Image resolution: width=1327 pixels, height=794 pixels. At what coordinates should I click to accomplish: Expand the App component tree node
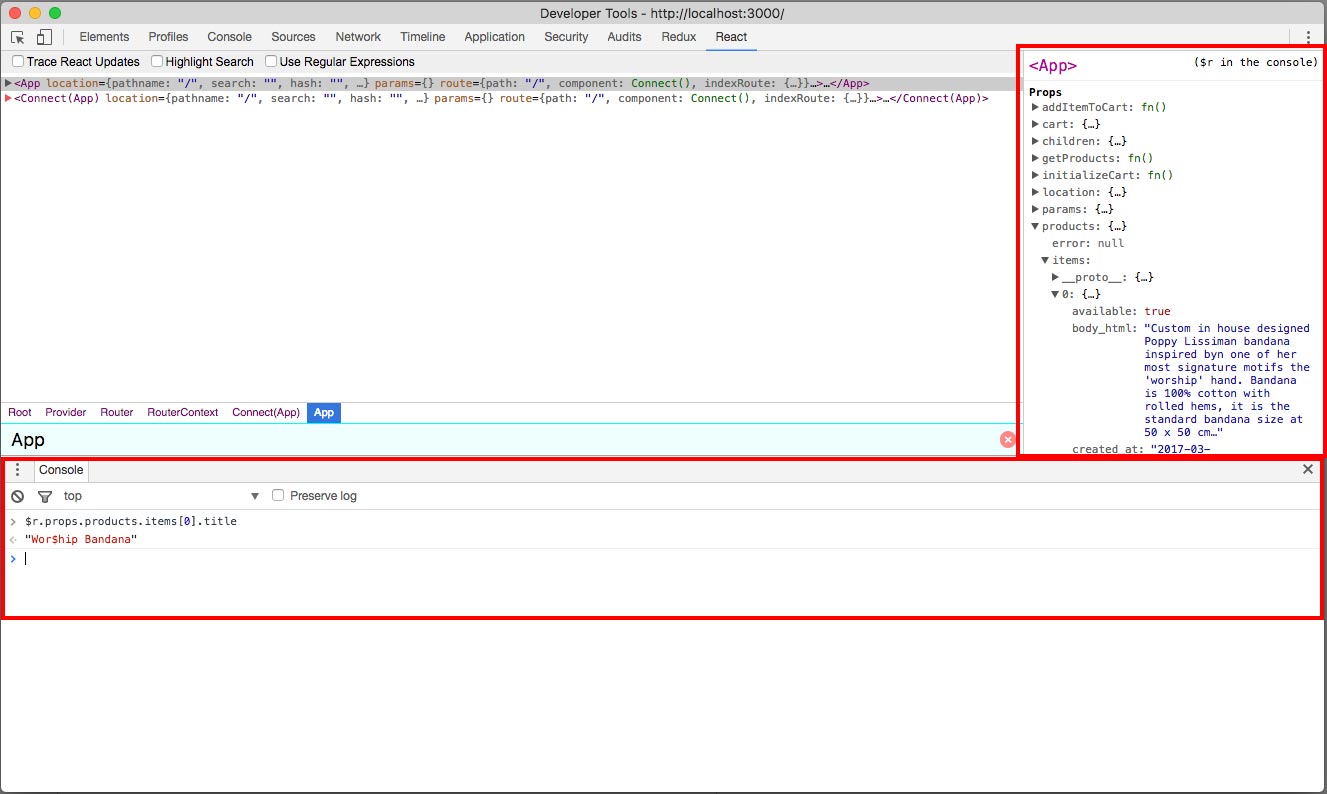(x=8, y=84)
